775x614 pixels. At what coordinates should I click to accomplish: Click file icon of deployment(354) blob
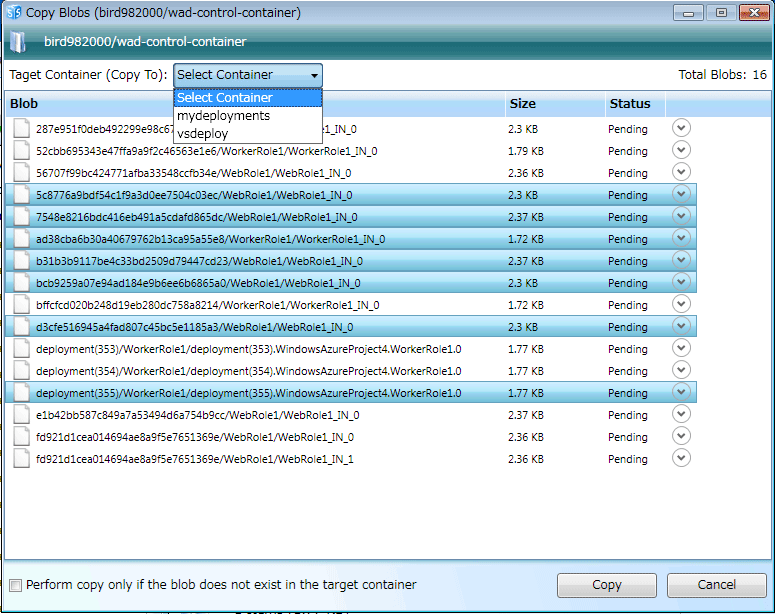point(21,370)
